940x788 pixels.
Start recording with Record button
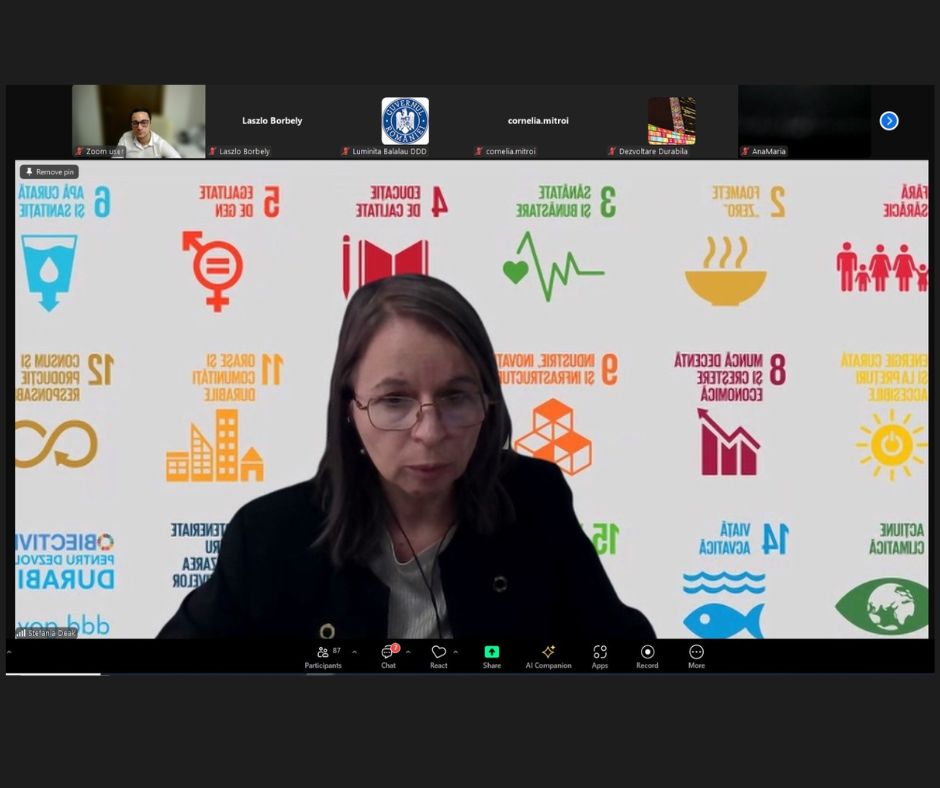pos(647,655)
